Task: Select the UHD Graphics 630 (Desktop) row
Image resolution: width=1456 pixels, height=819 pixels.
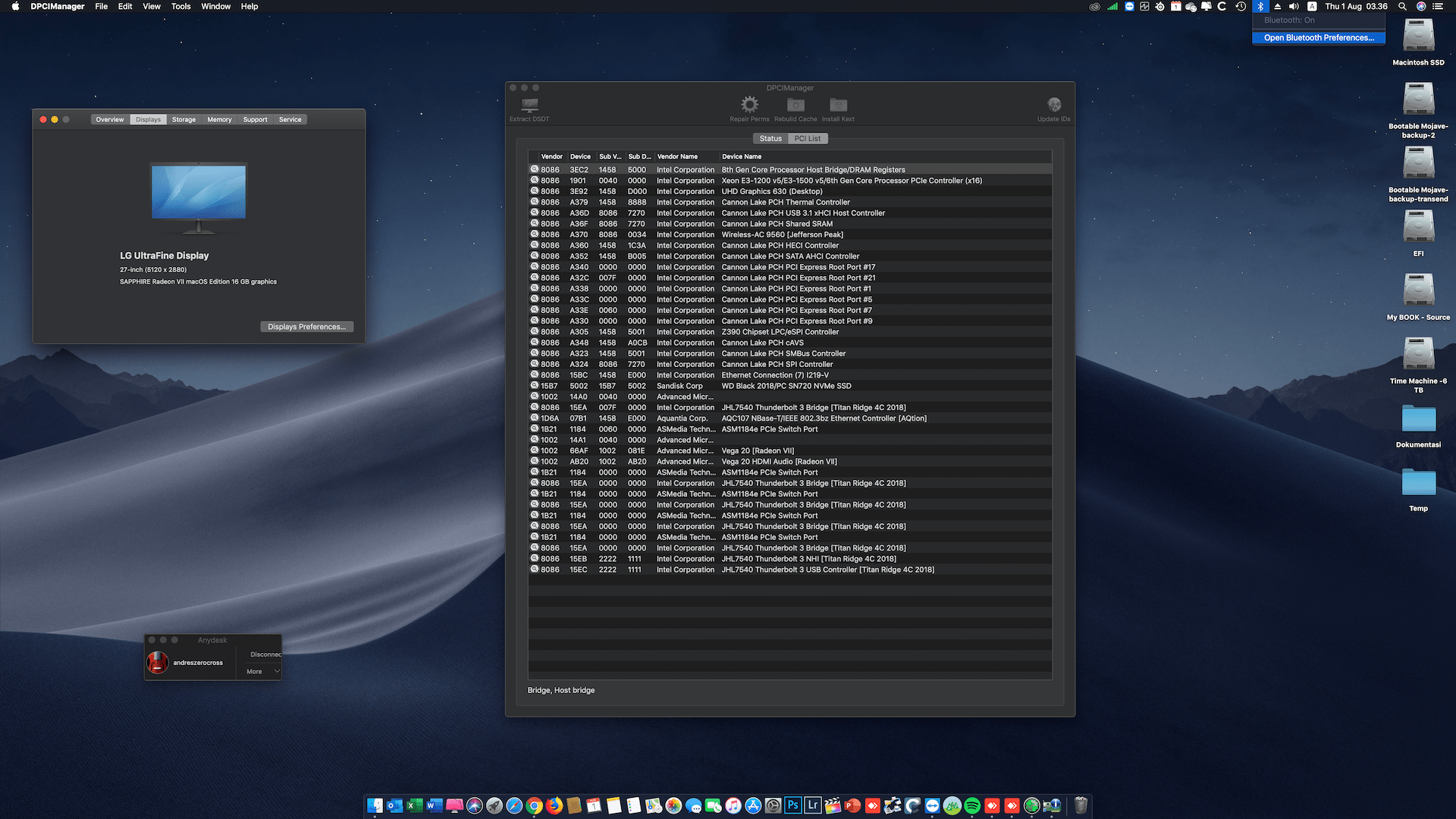Action: point(789,192)
